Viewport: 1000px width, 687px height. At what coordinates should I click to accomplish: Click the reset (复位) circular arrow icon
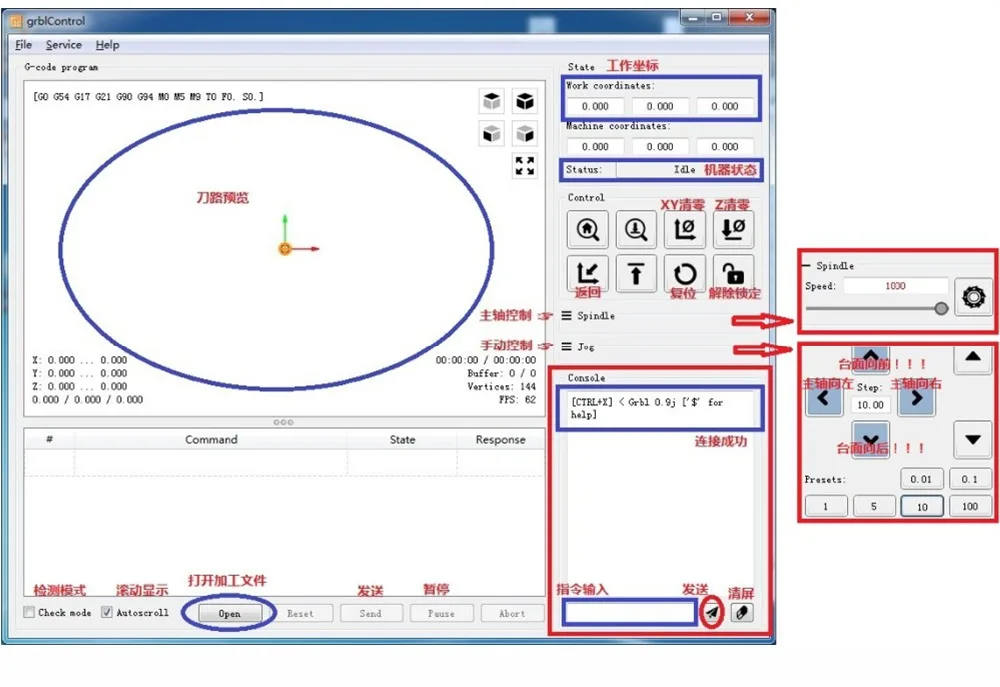(684, 274)
